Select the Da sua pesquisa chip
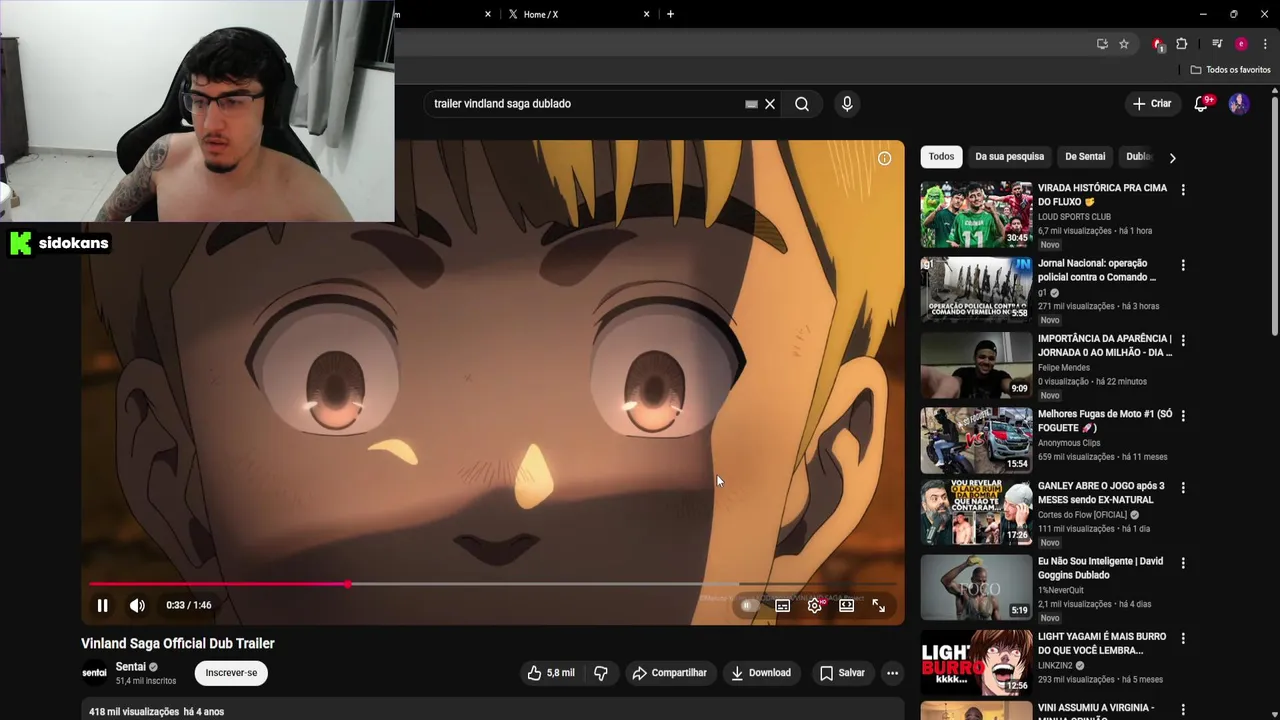The image size is (1280, 720). 1009,156
